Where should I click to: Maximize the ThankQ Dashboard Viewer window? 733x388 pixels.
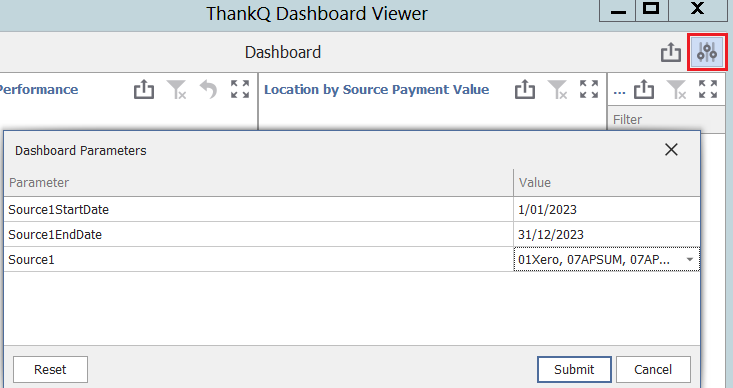tap(651, 10)
